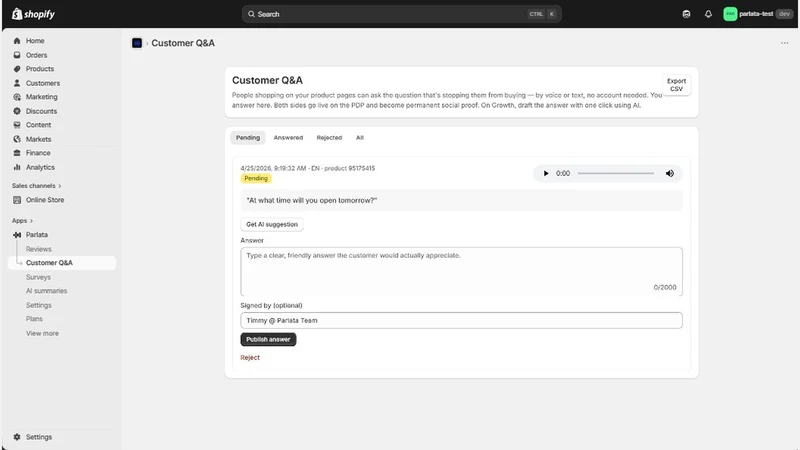Select Customer Q&A in sidebar
This screenshot has height=450, width=800.
(62, 263)
